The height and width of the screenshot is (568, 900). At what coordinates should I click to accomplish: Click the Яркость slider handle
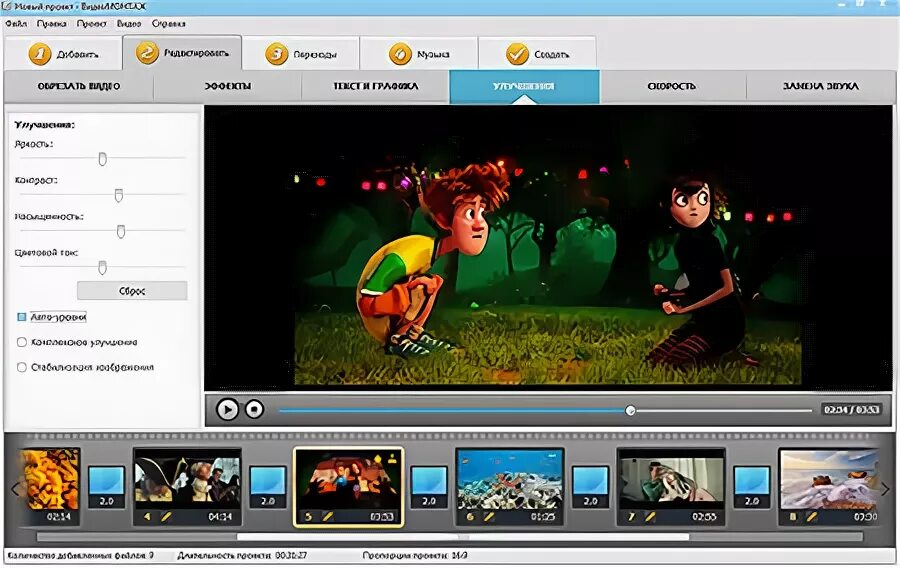click(x=102, y=159)
